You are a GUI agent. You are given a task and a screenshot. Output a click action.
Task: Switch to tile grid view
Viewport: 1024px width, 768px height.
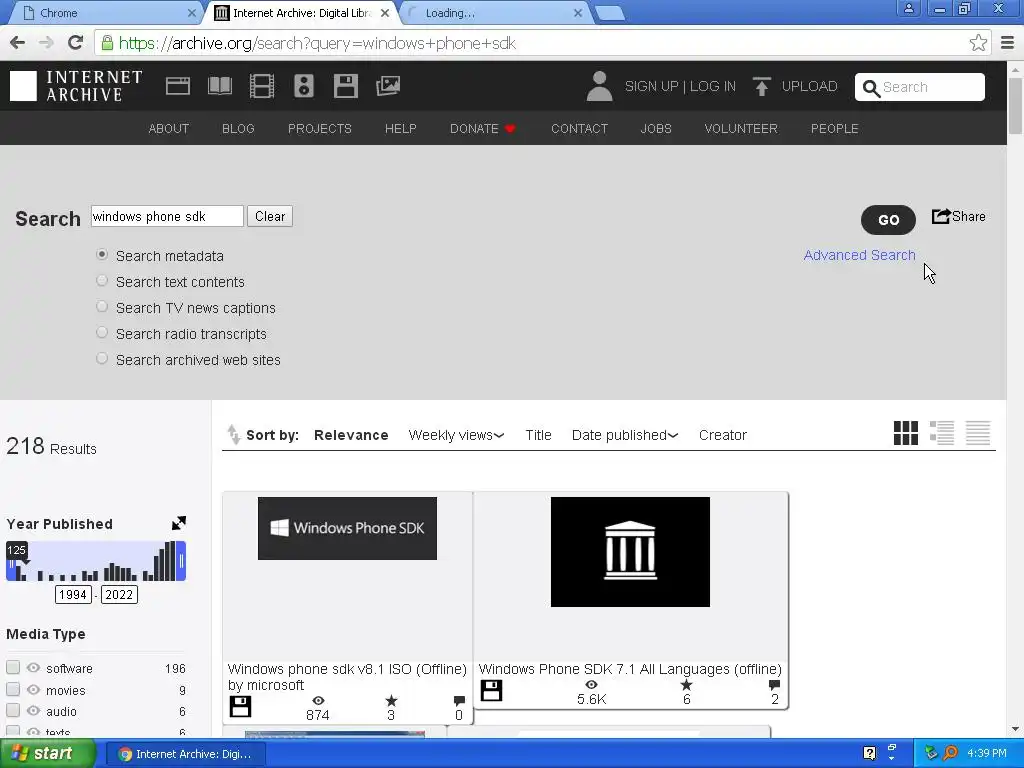[x=906, y=433]
